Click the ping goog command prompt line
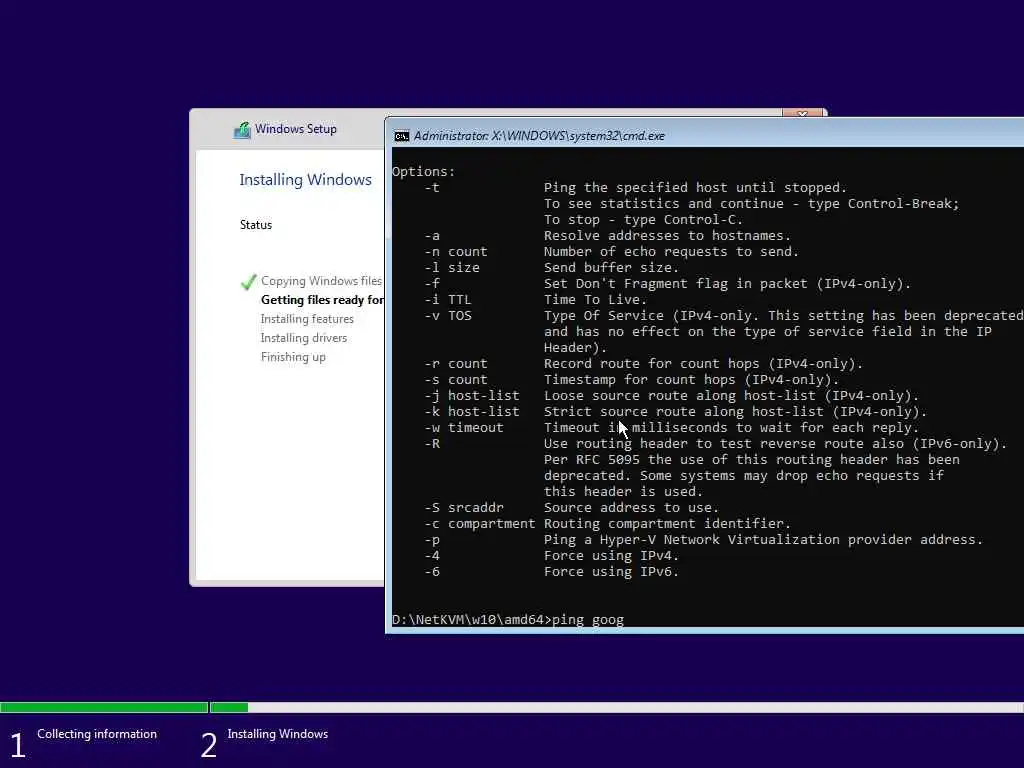The height and width of the screenshot is (768, 1024). coord(508,620)
